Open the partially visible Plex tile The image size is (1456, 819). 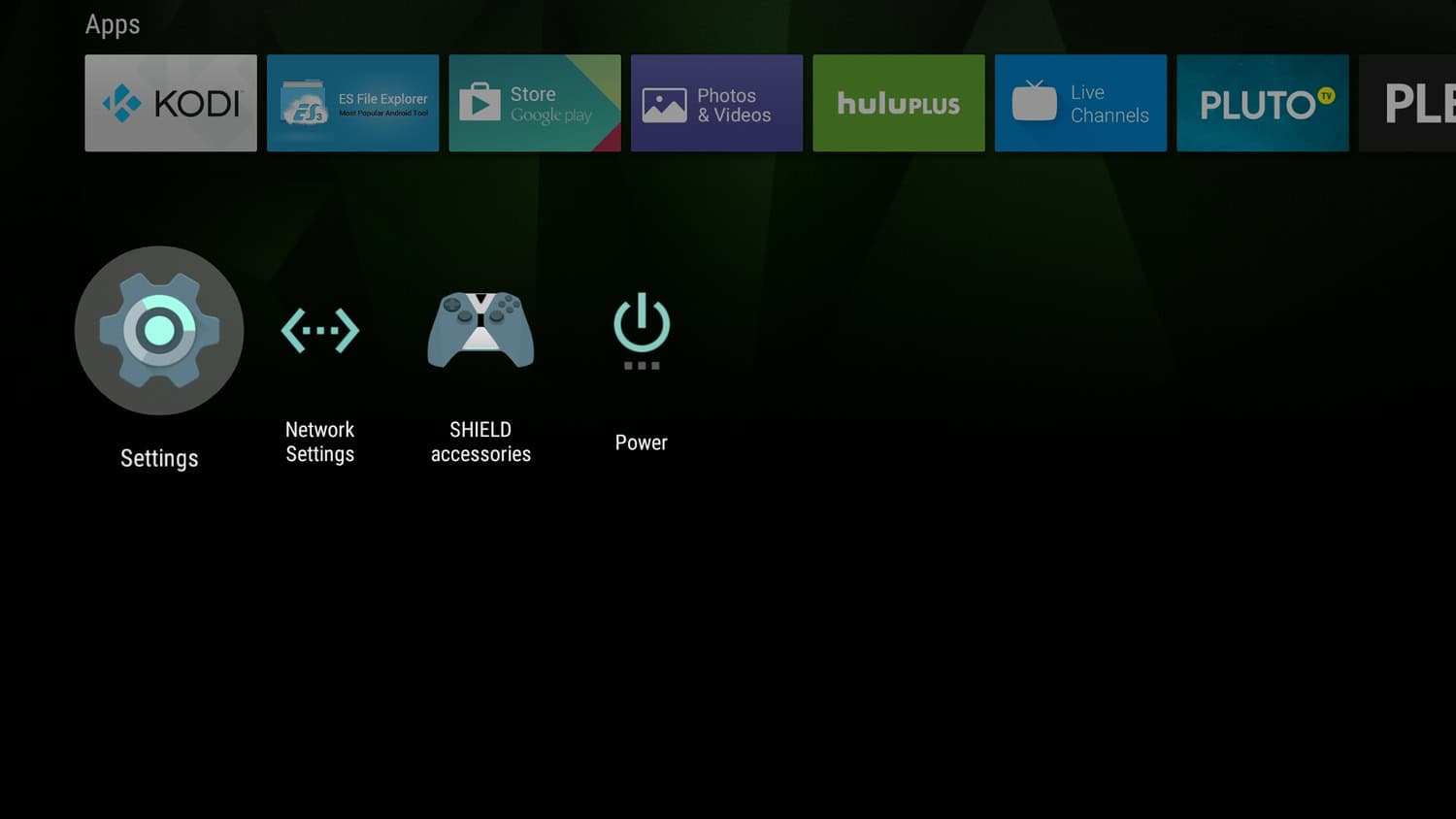1407,103
